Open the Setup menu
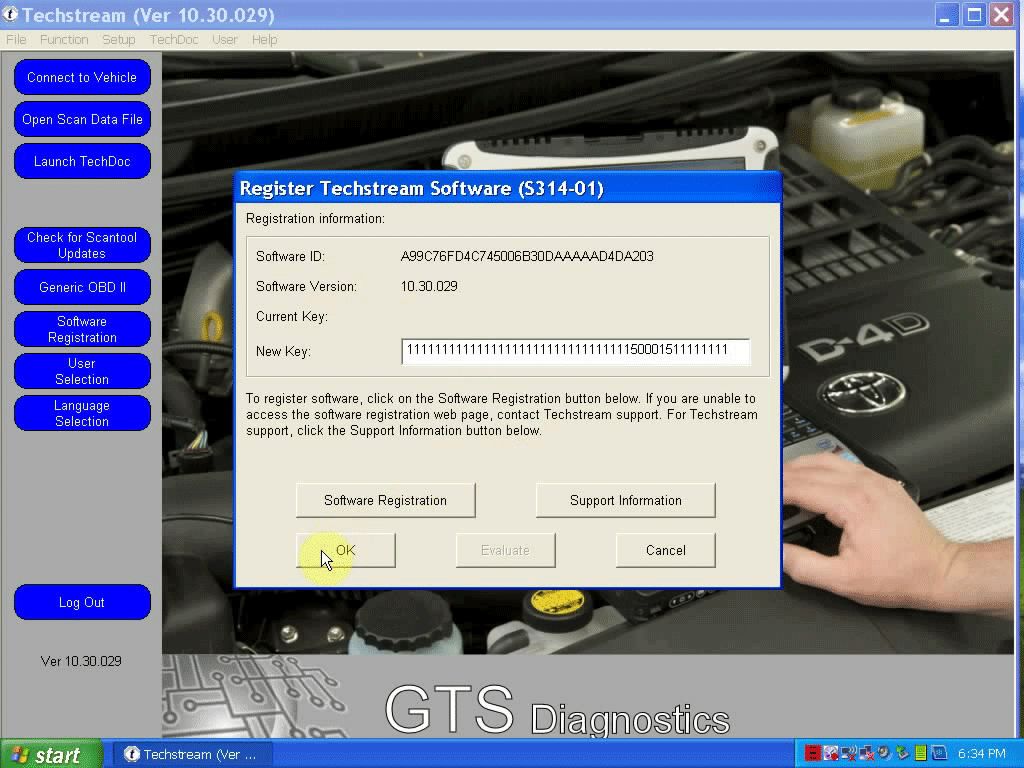The image size is (1024, 768). coord(118,40)
